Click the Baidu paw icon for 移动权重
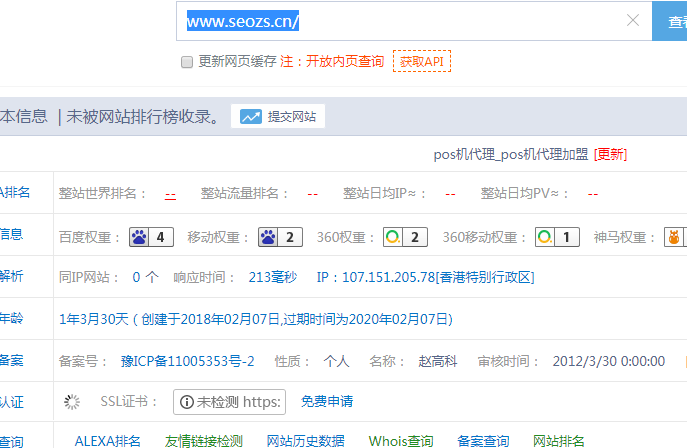 pyautogui.click(x=268, y=237)
